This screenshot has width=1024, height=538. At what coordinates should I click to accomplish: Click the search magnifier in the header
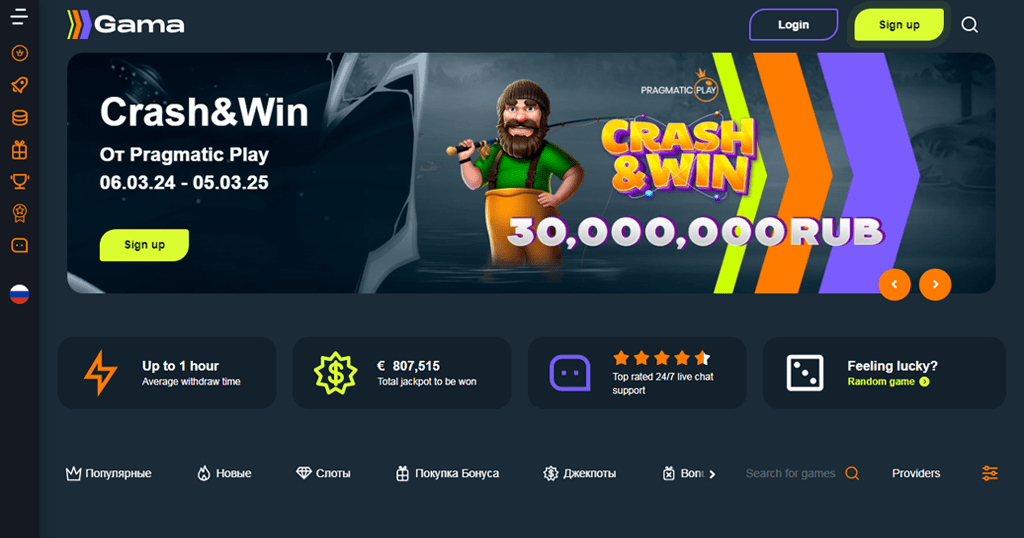coord(970,25)
